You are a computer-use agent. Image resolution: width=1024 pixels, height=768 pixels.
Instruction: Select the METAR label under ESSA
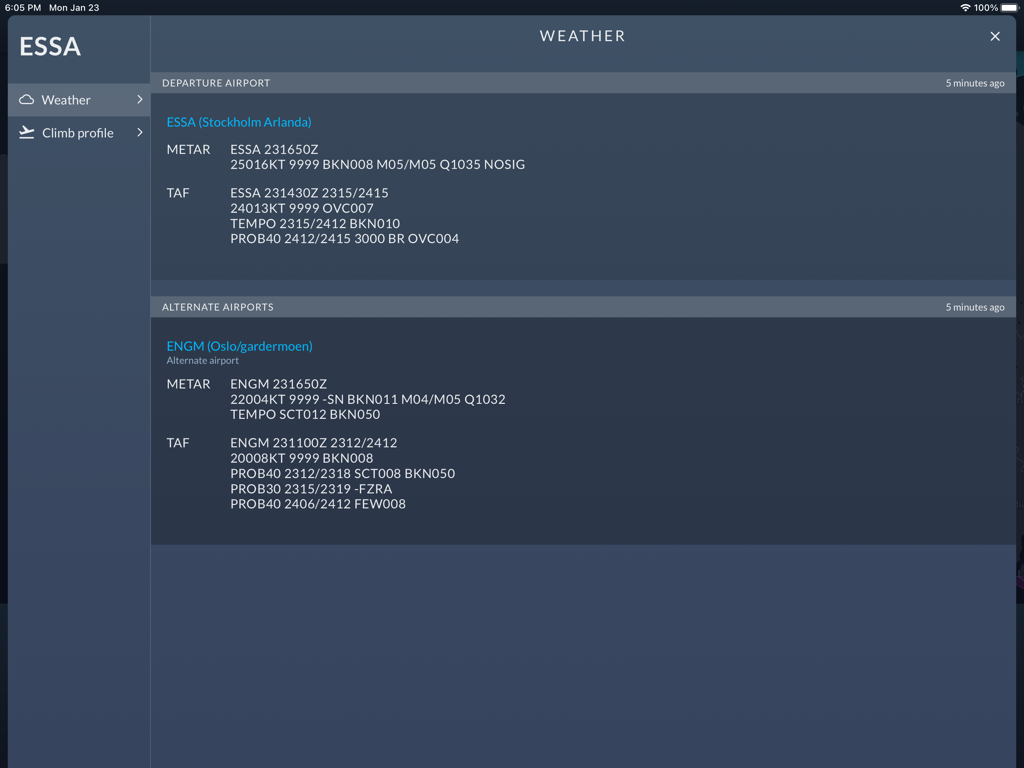[189, 149]
